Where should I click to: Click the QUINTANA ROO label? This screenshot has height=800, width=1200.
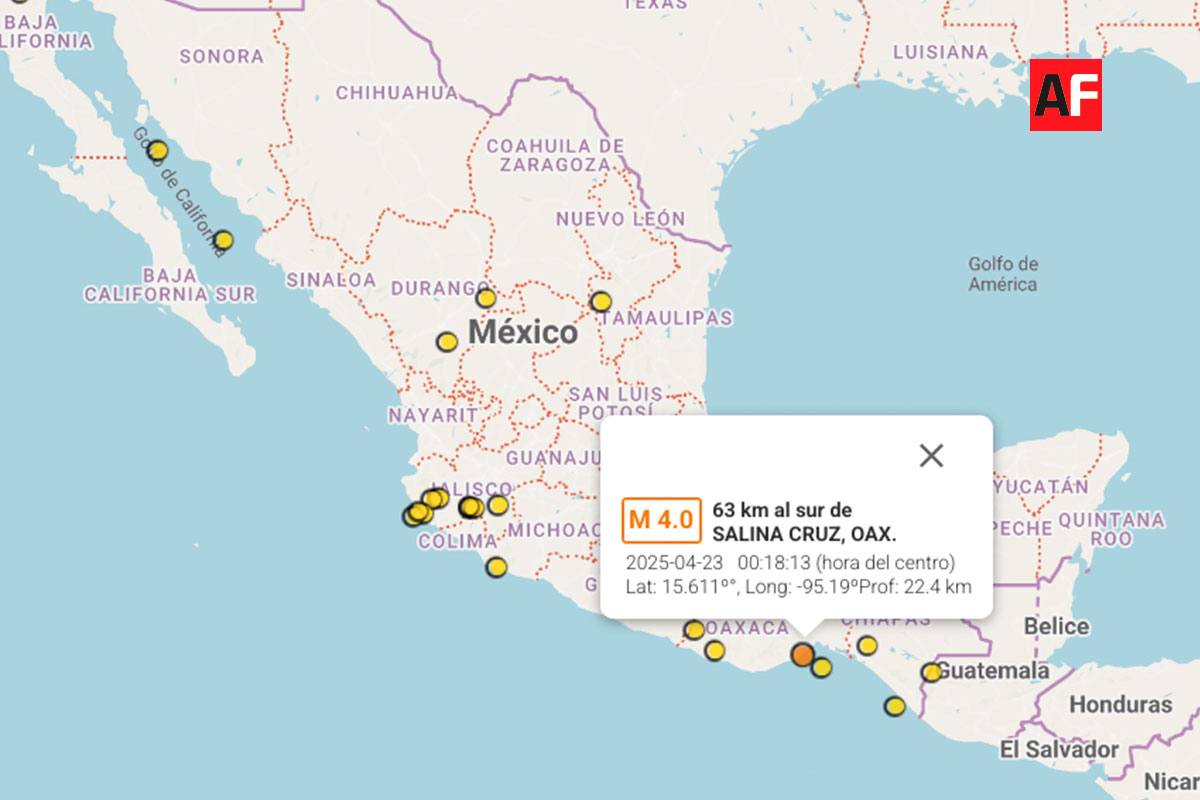coord(1111,529)
